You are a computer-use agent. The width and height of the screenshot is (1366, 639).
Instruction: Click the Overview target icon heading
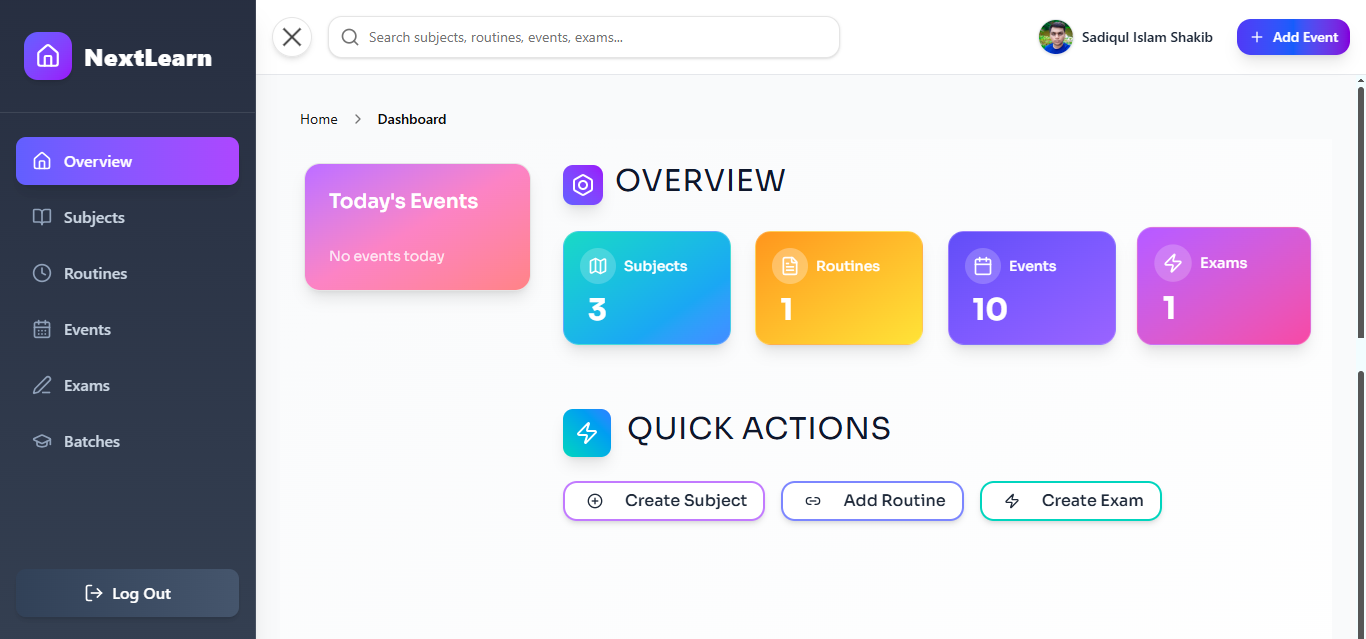583,185
